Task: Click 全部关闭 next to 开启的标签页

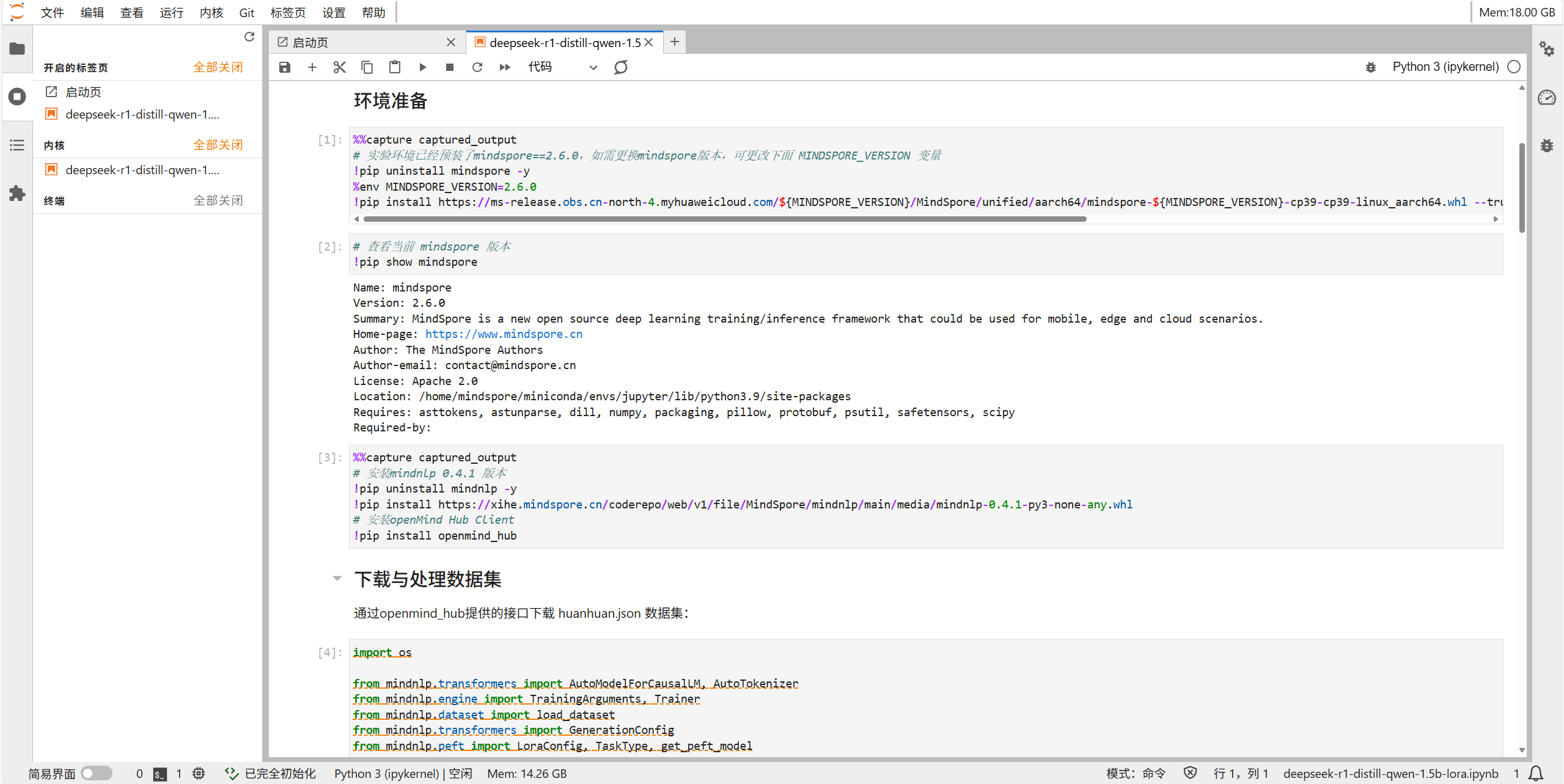Action: tap(218, 67)
